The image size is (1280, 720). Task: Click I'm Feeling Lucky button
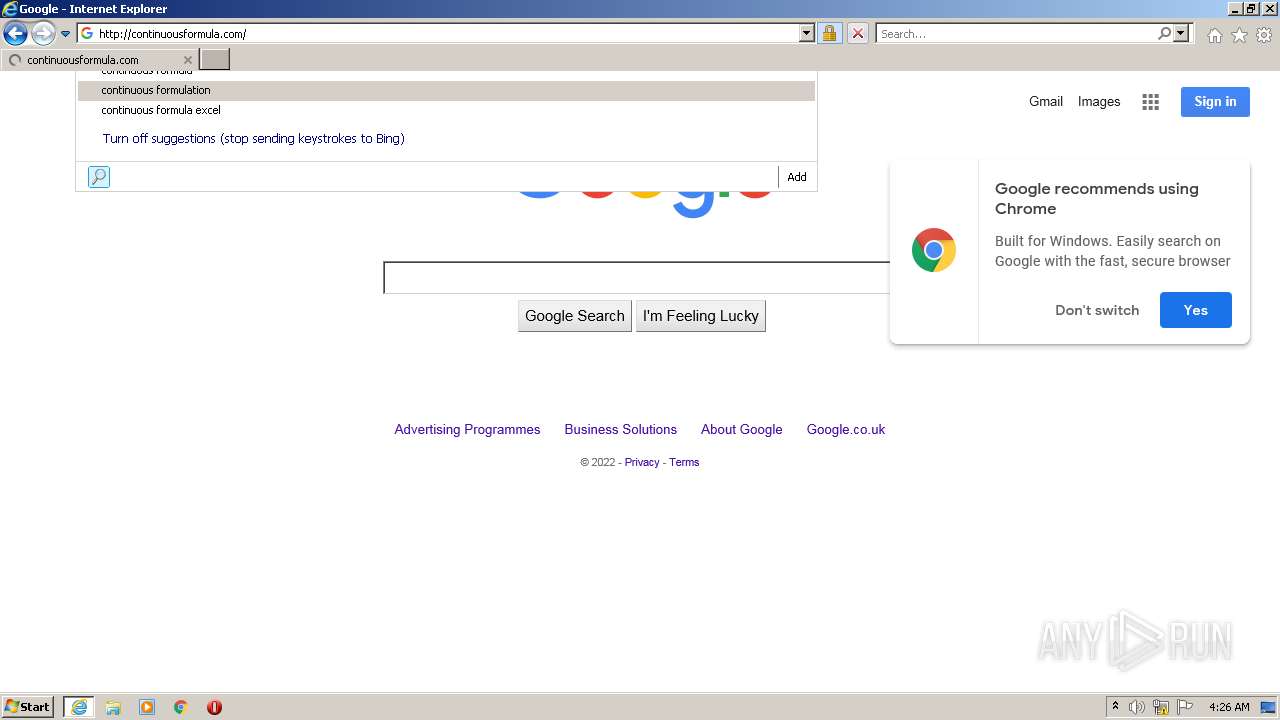701,316
